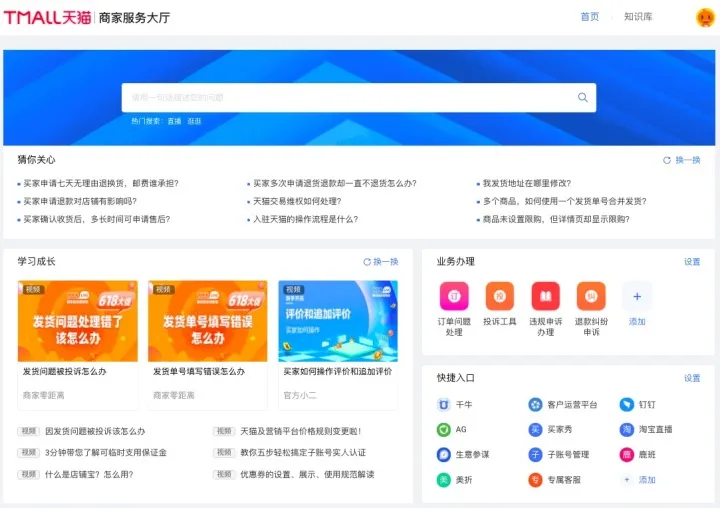Screen dimensions: 720x508
Task: Play video thumbnail 发货问题处理错了该怎么办
Action: pyautogui.click(x=78, y=321)
